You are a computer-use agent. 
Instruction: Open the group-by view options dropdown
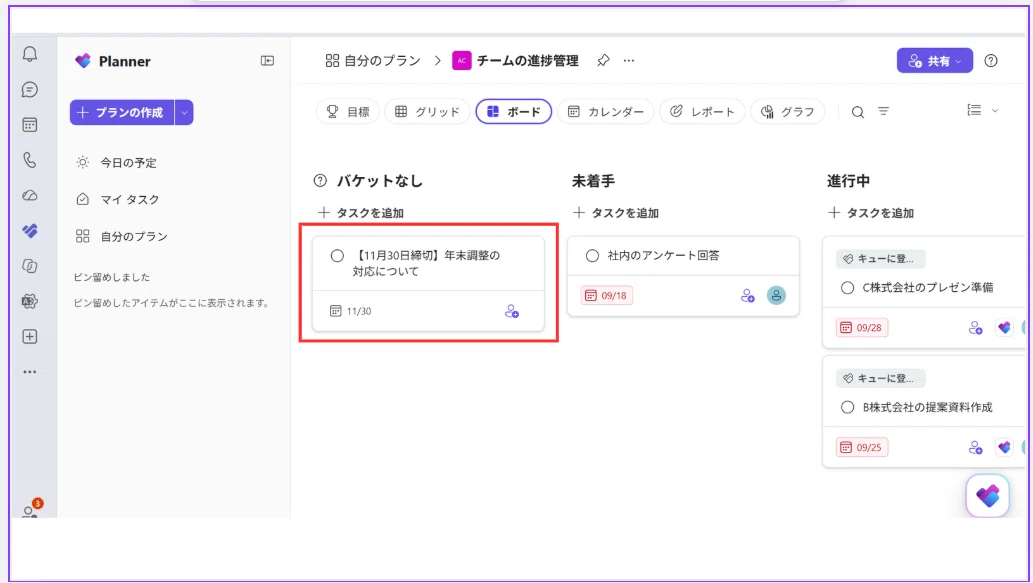[x=982, y=111]
